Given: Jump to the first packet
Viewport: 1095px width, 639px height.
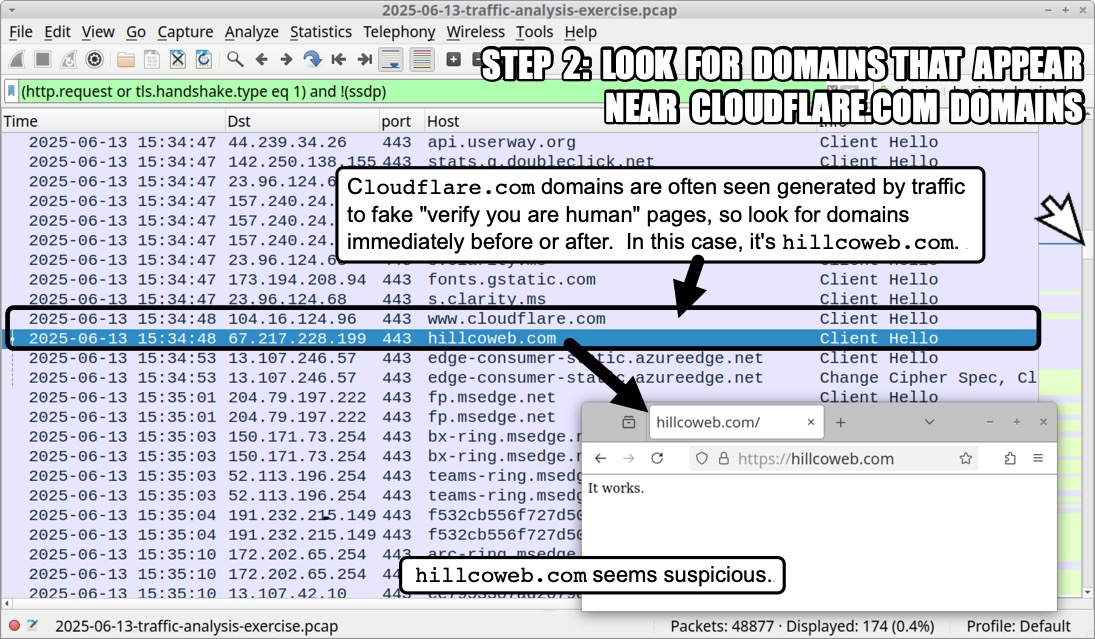Looking at the screenshot, I should [x=339, y=59].
